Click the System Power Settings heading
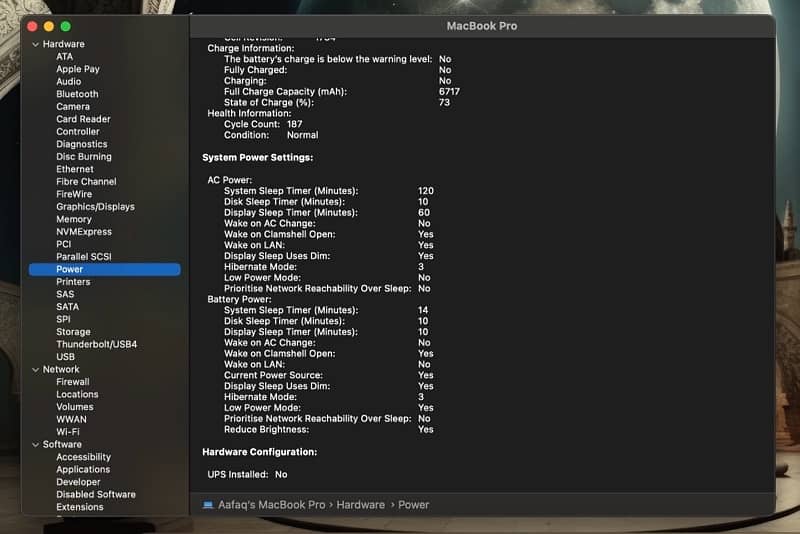Image resolution: width=800 pixels, height=534 pixels. click(x=258, y=158)
